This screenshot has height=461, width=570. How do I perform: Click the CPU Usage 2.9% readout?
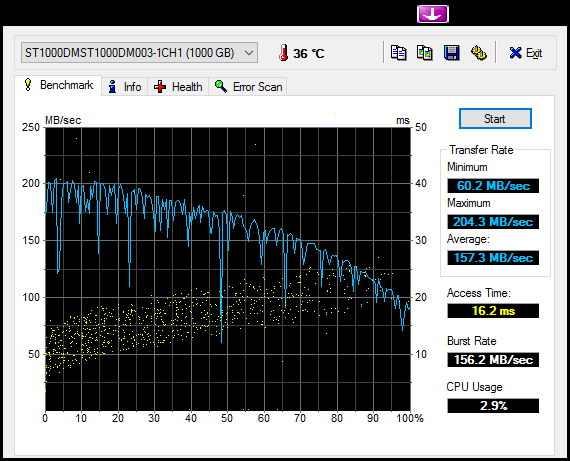493,406
